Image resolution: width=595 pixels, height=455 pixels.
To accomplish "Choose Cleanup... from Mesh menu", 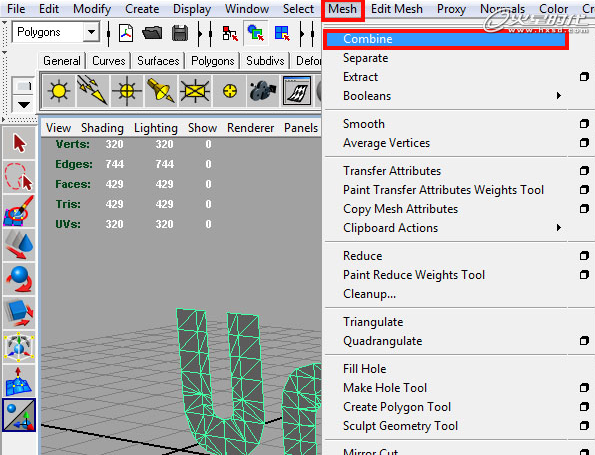I will tap(369, 294).
